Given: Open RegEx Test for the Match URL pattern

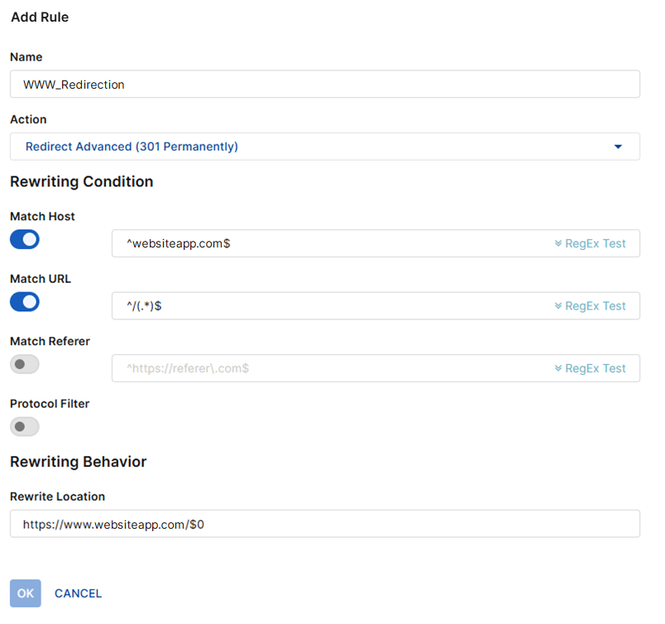Looking at the screenshot, I should coord(595,306).
